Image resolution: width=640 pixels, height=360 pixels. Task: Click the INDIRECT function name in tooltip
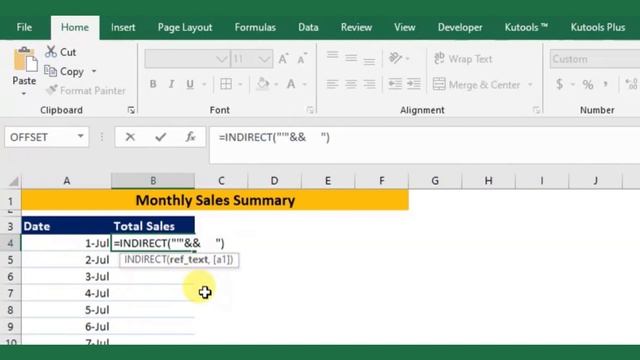(146, 260)
